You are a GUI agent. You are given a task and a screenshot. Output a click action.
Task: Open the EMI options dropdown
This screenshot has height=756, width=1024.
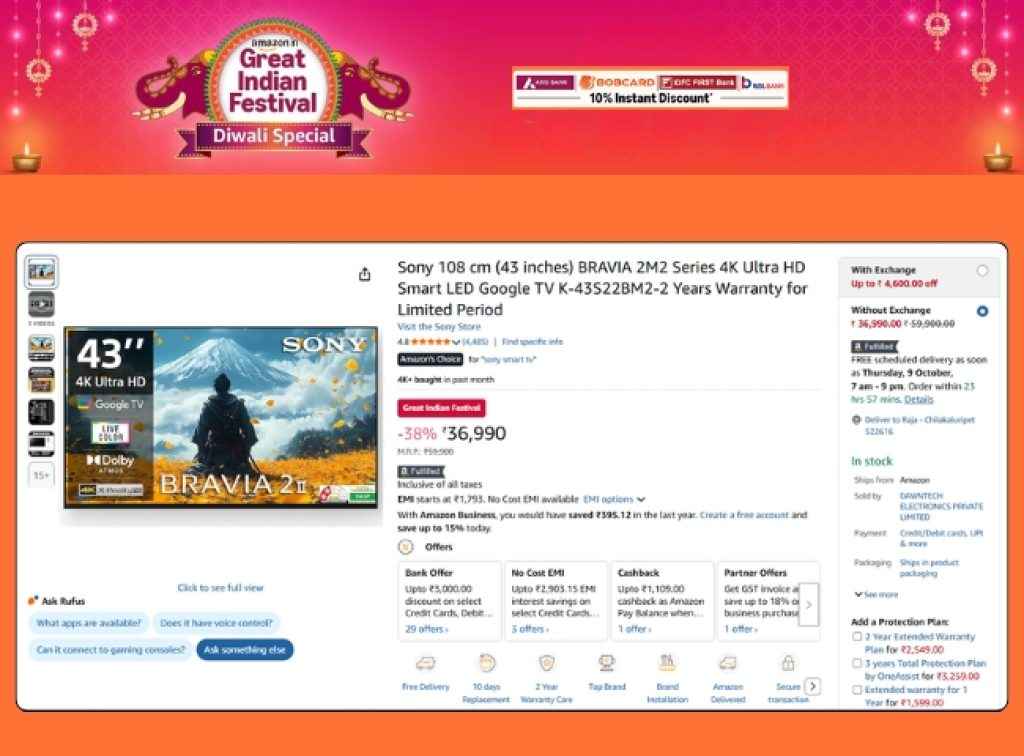coord(614,499)
